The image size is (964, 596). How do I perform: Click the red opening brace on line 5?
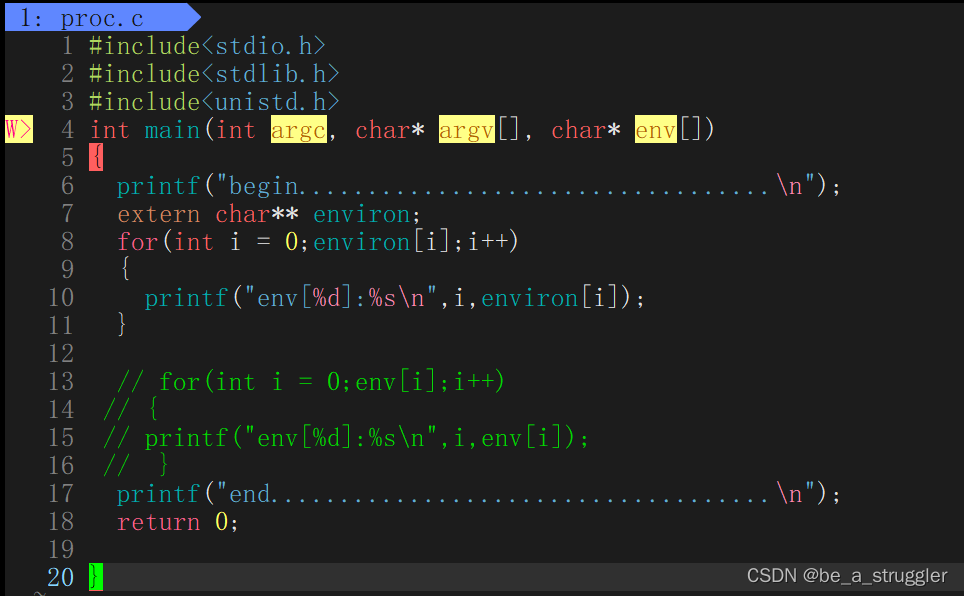tap(96, 157)
